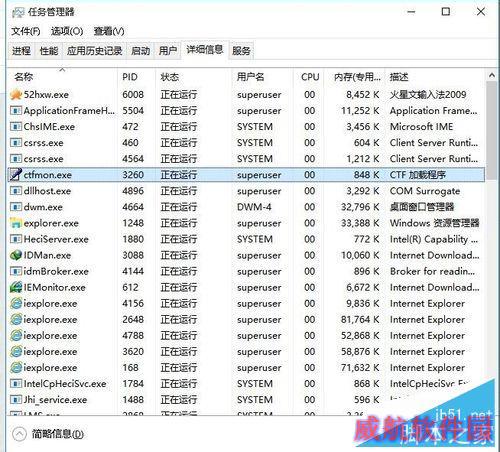Select the 52hxw.exe process name

tap(46, 95)
